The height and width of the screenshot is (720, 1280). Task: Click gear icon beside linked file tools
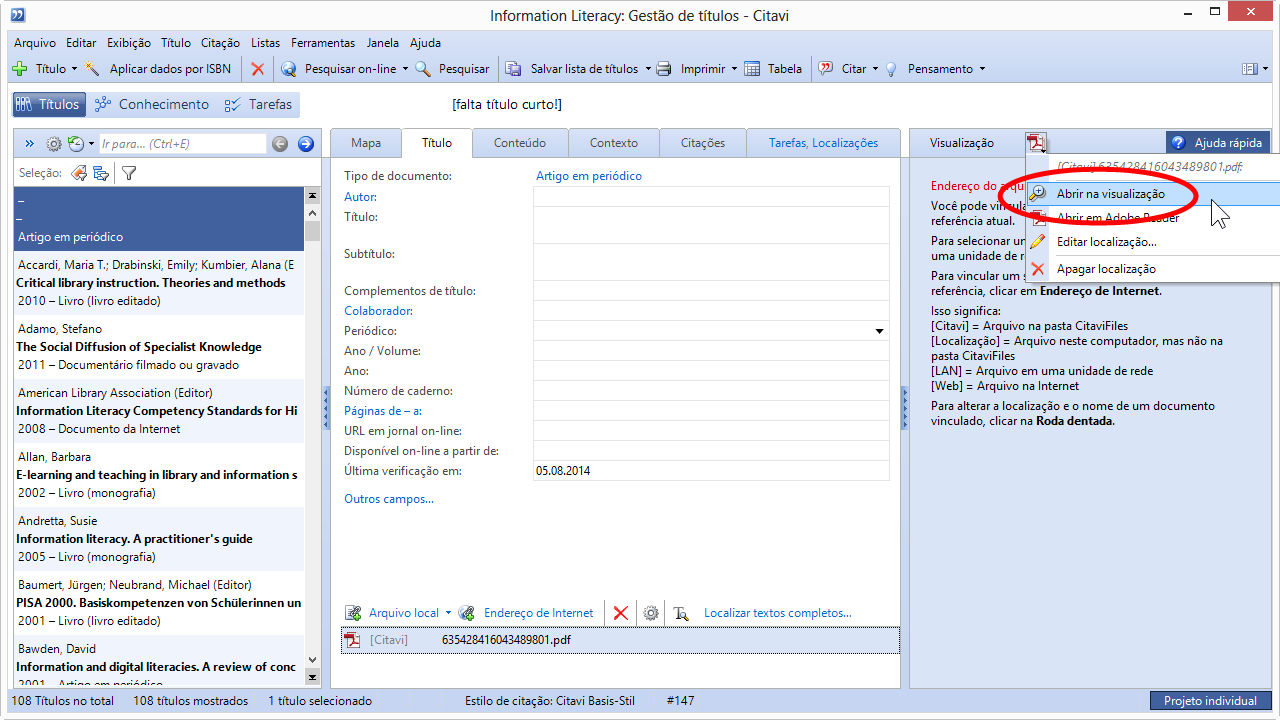[651, 613]
